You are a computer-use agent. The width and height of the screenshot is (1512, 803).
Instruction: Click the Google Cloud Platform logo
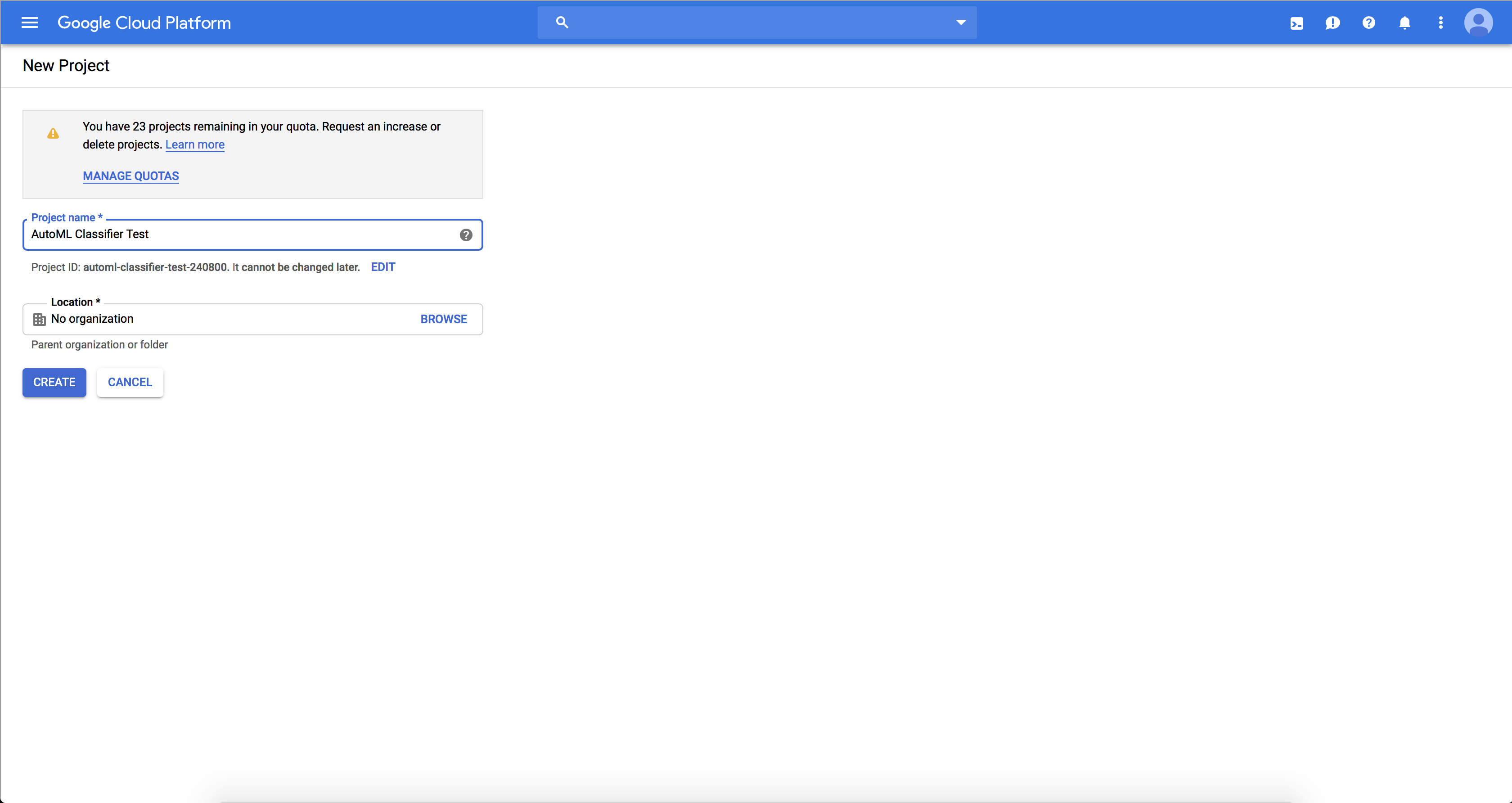click(144, 23)
